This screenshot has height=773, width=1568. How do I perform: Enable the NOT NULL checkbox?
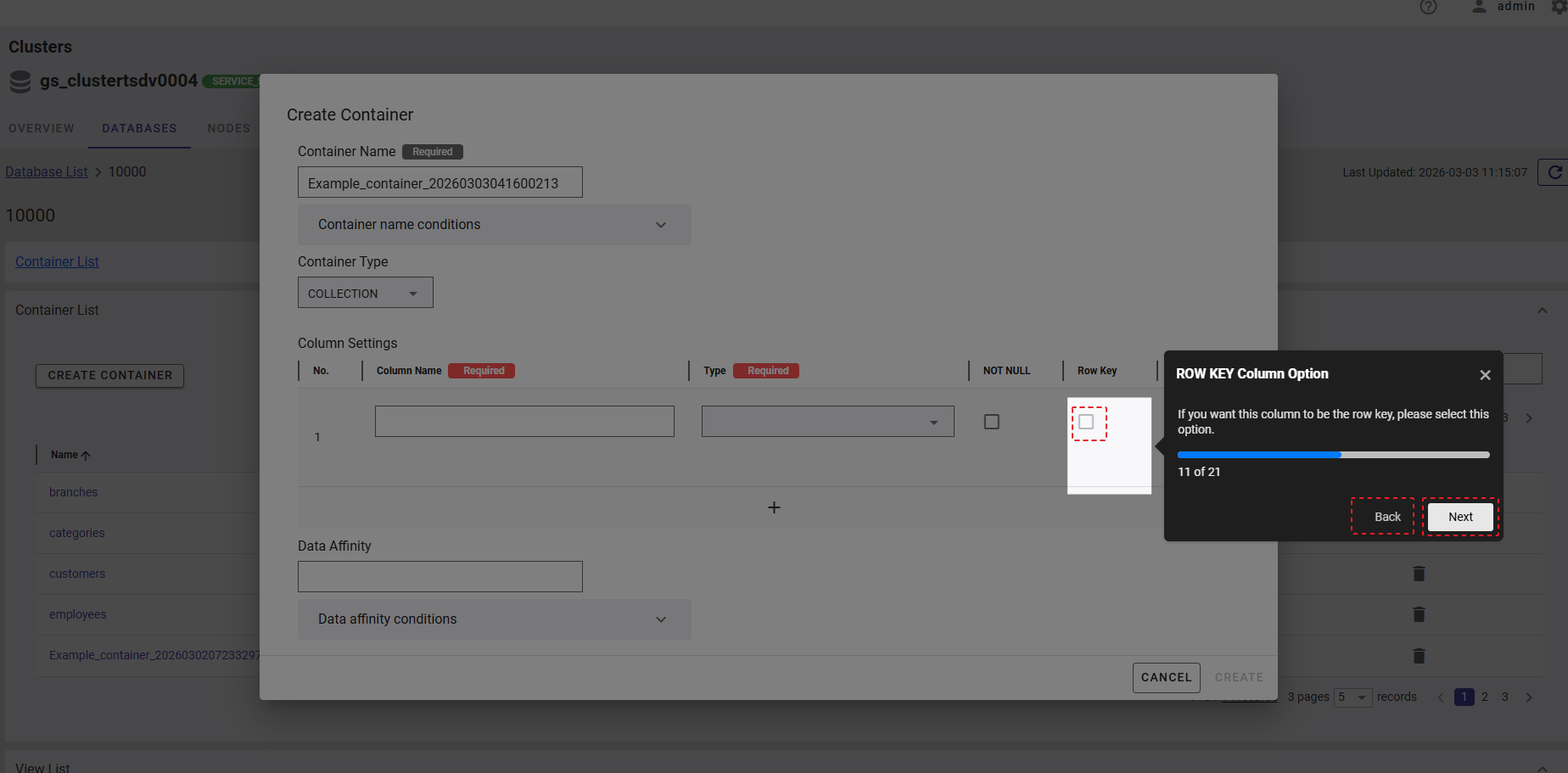pos(991,422)
